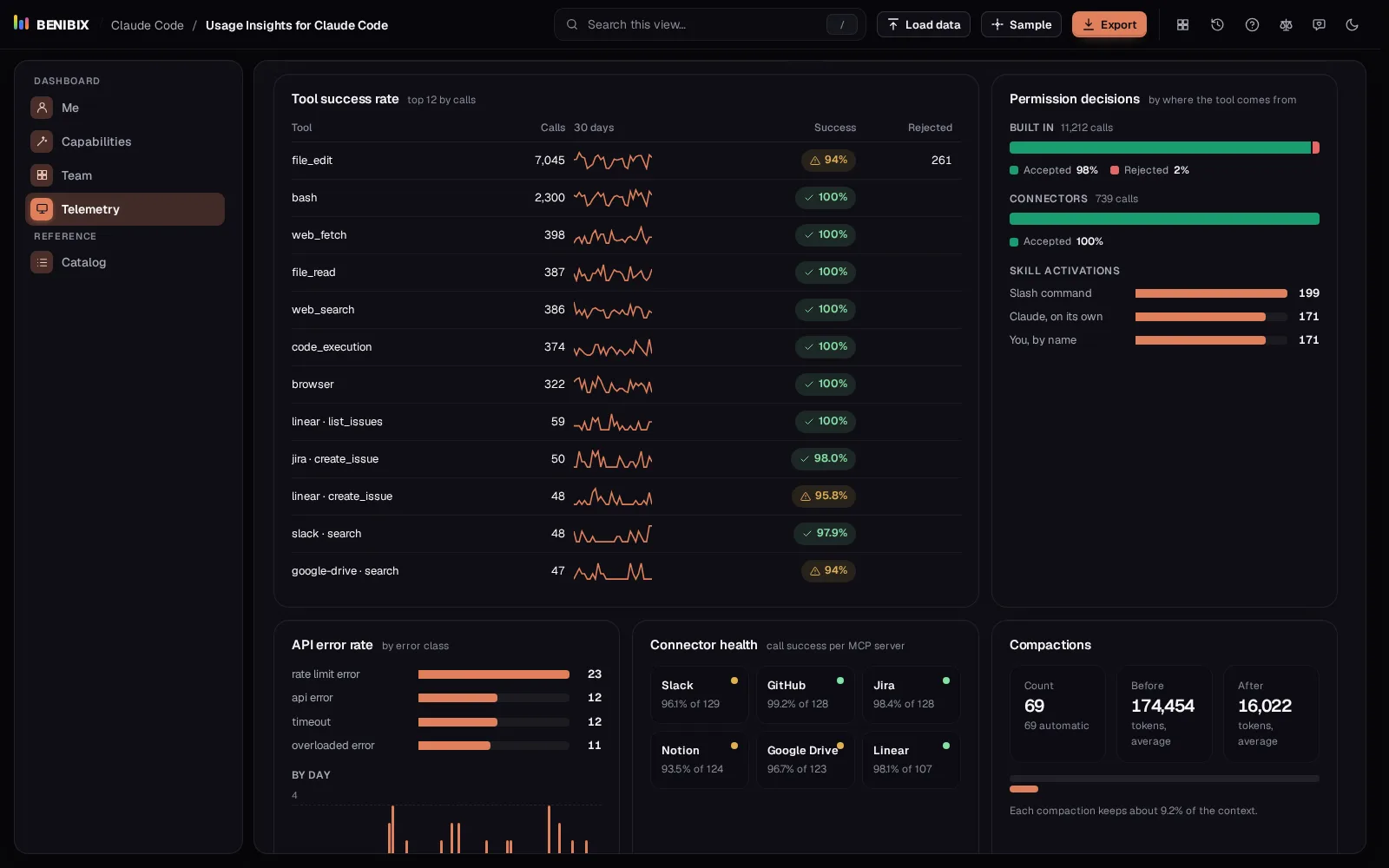Click the Telemetry monitor icon in sidebar
Image resolution: width=1389 pixels, height=868 pixels.
click(x=42, y=209)
